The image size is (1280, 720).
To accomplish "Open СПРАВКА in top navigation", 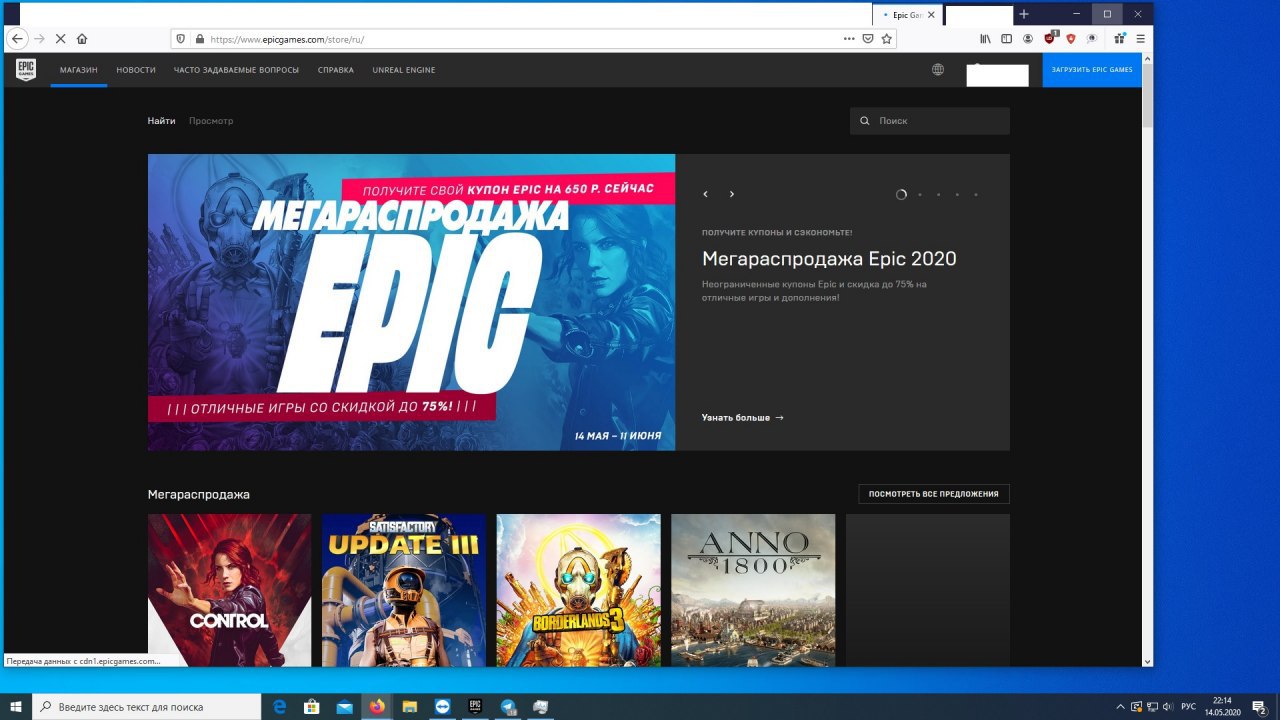I will tap(336, 70).
